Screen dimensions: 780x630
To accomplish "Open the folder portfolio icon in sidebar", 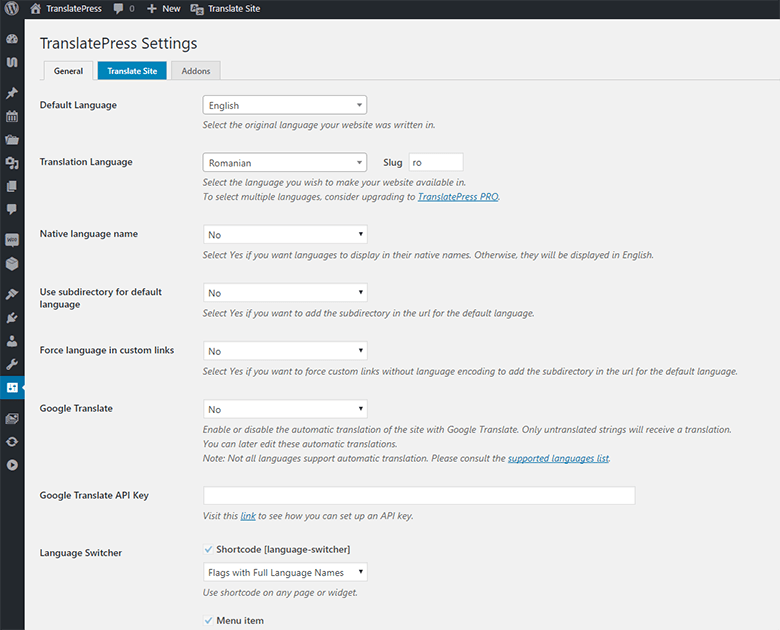I will pyautogui.click(x=12, y=140).
